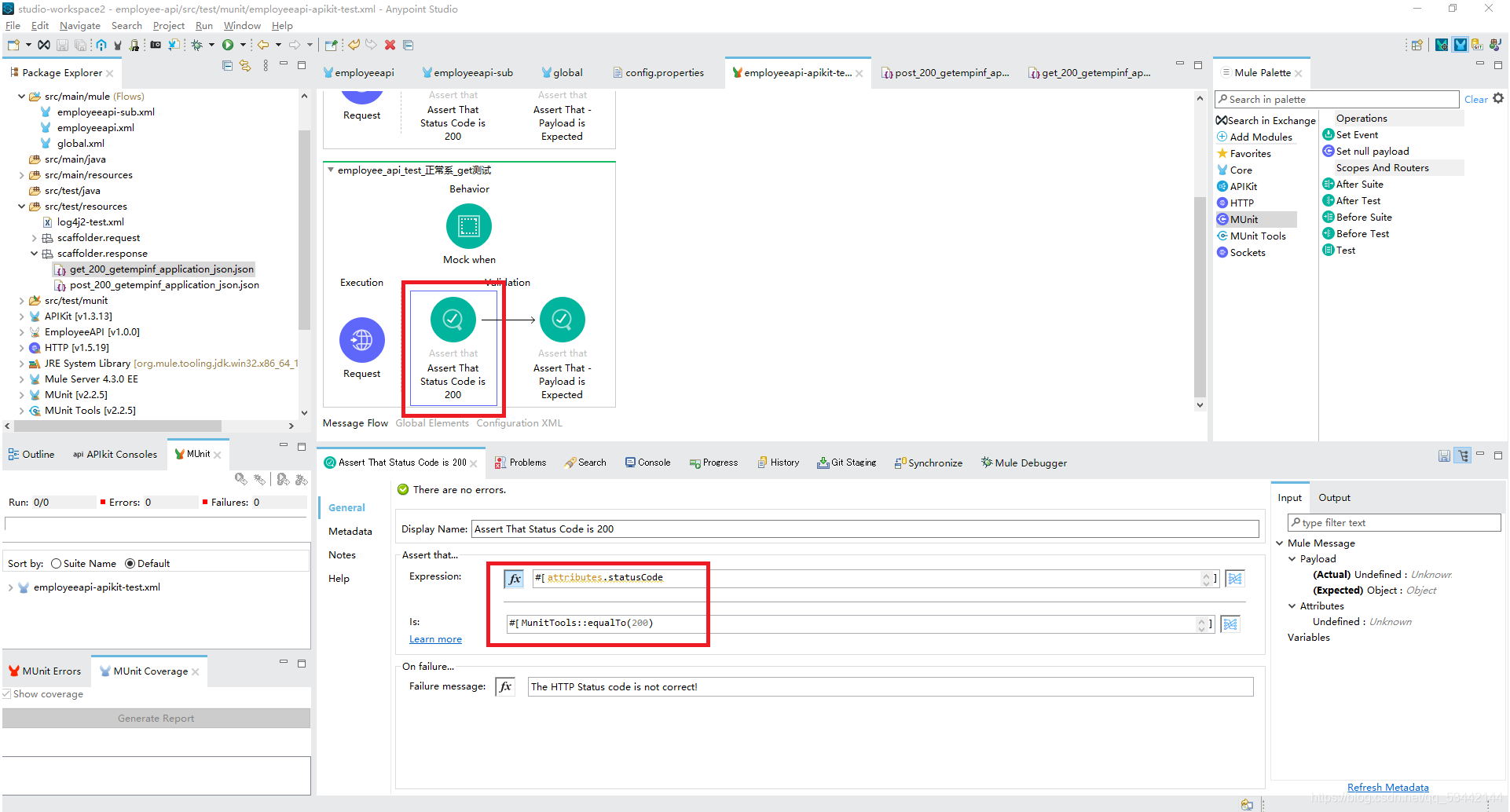1510x812 pixels.
Task: Select get_200_getempinf_application_json.json file
Action: click(154, 269)
